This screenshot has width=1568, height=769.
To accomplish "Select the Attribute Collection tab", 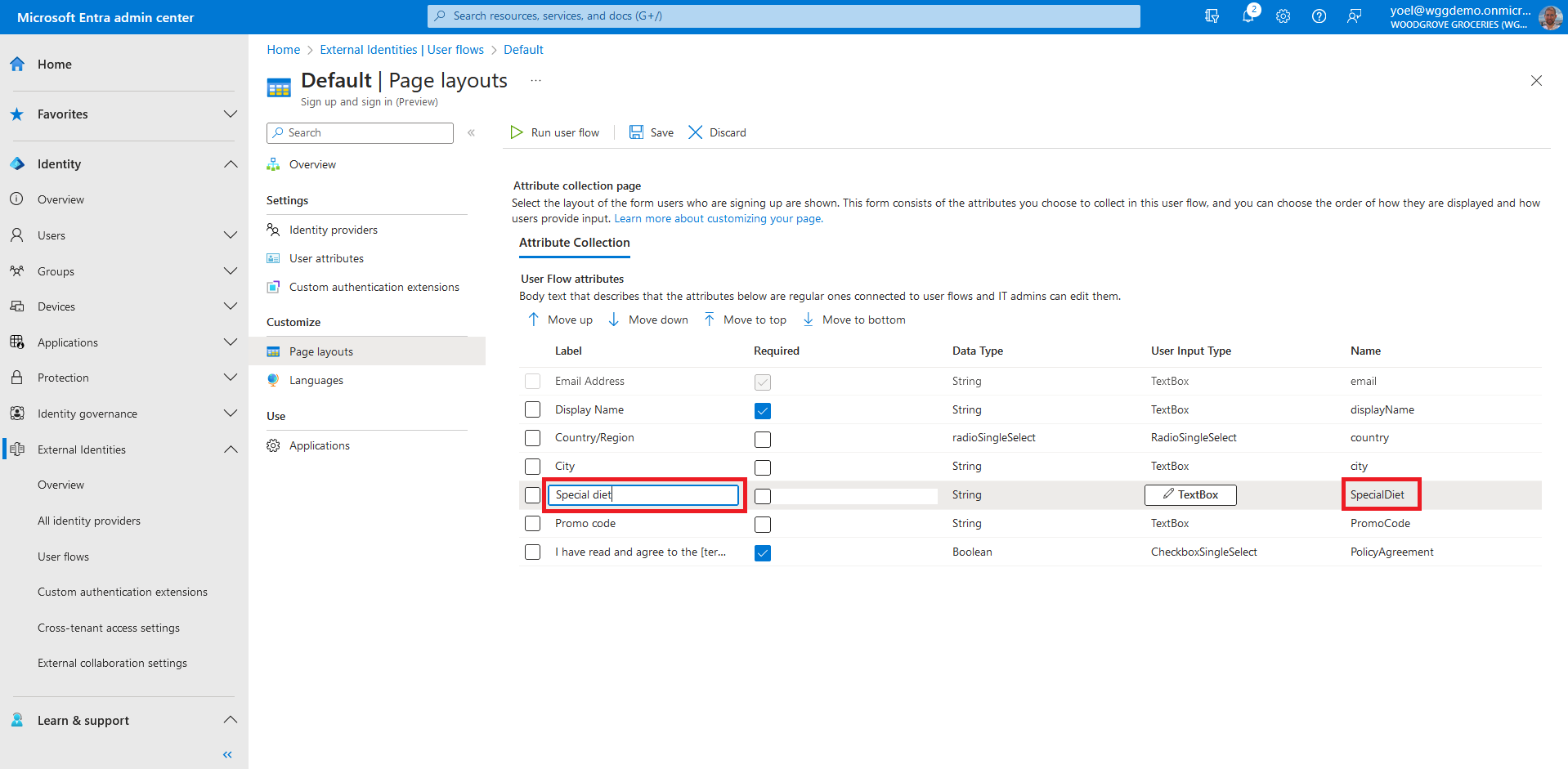I will pyautogui.click(x=574, y=243).
